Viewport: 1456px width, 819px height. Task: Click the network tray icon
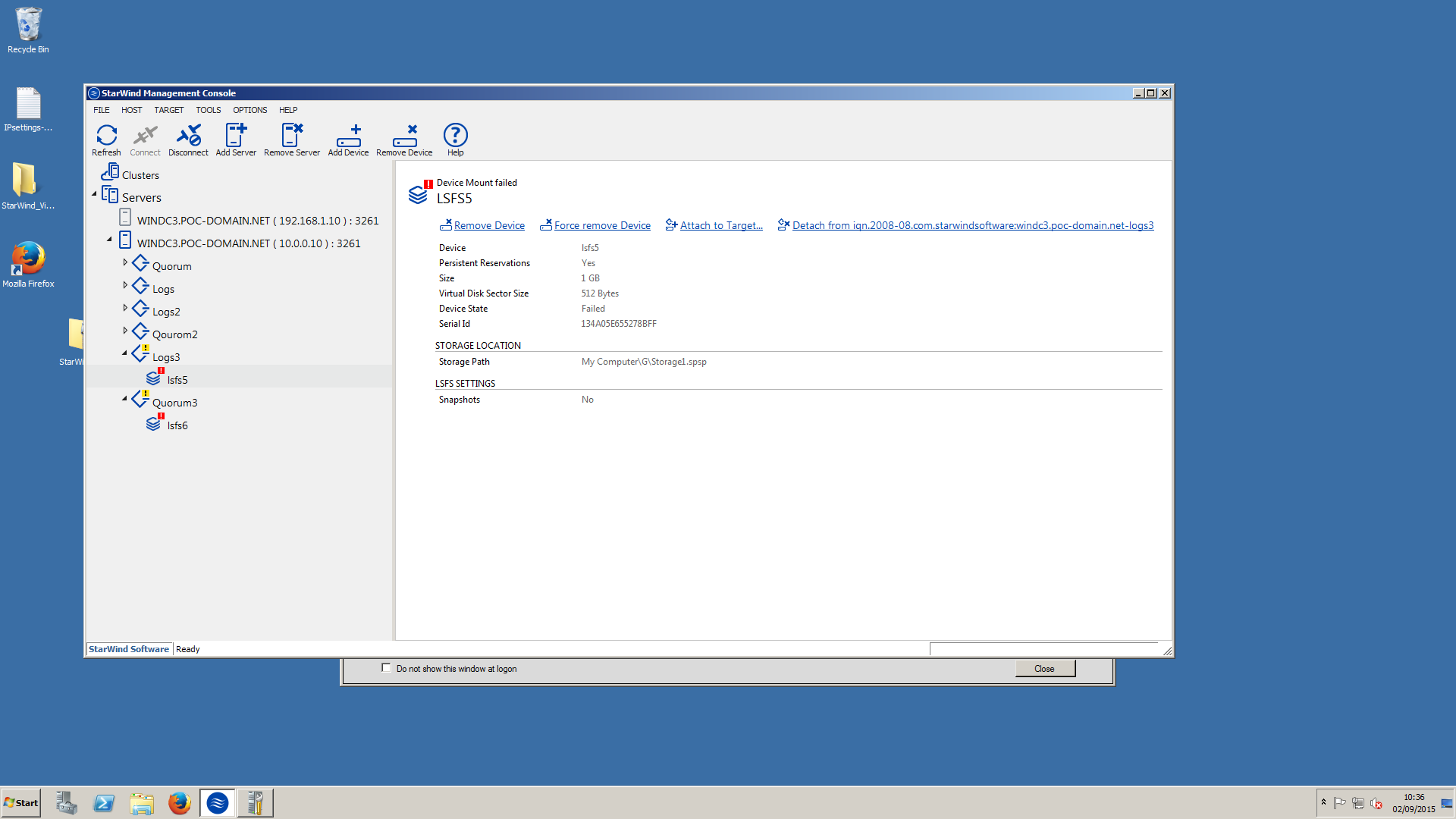[1358, 803]
